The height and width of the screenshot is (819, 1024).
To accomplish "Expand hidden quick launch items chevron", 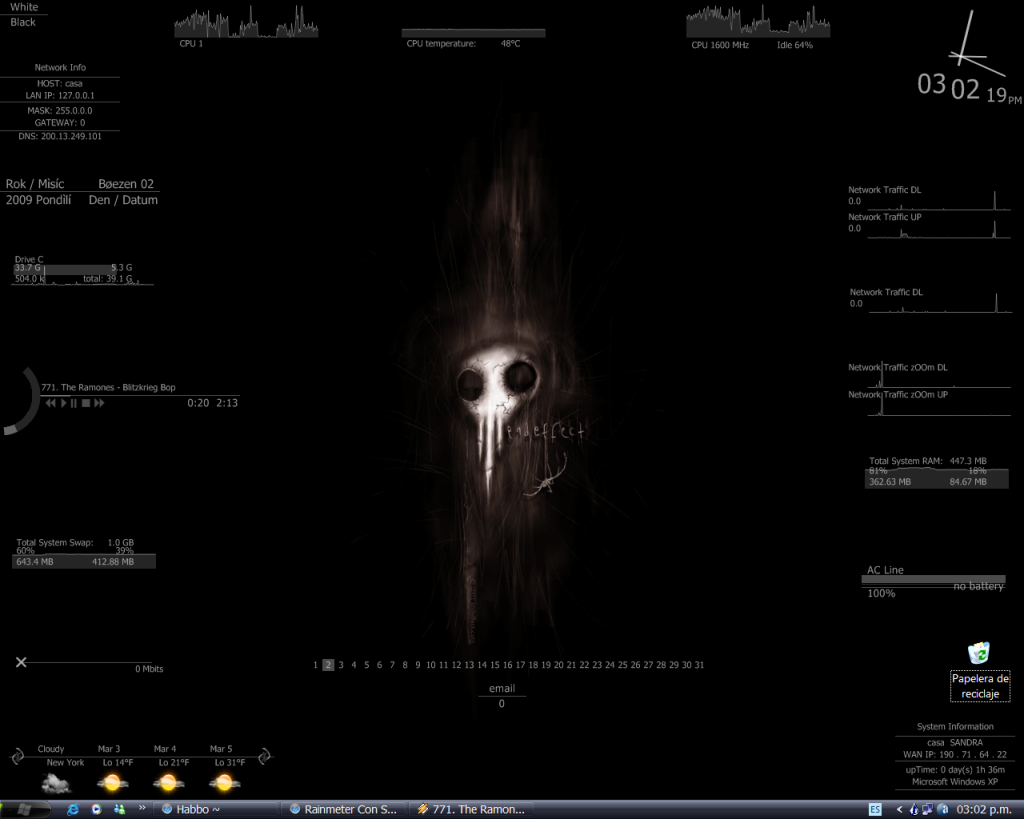I will (x=142, y=808).
